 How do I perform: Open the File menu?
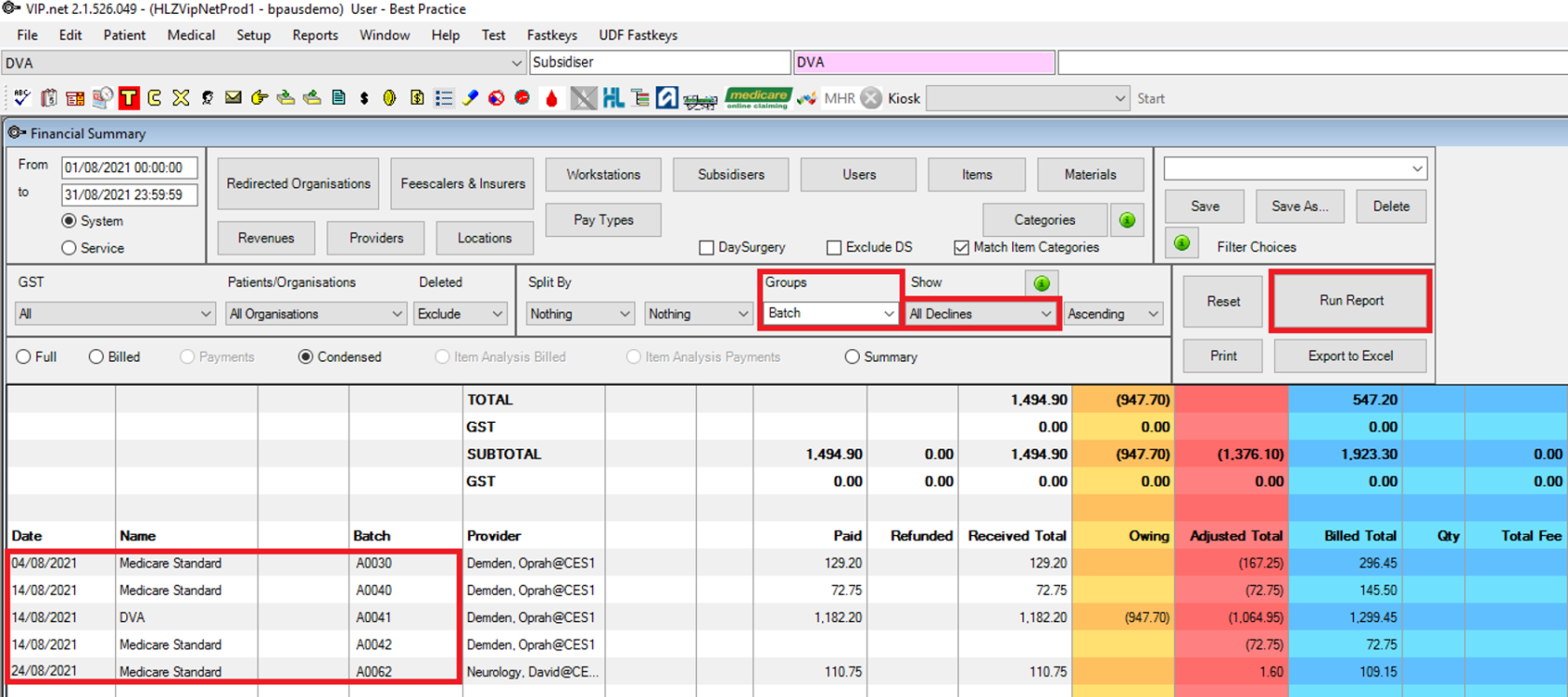click(x=27, y=36)
